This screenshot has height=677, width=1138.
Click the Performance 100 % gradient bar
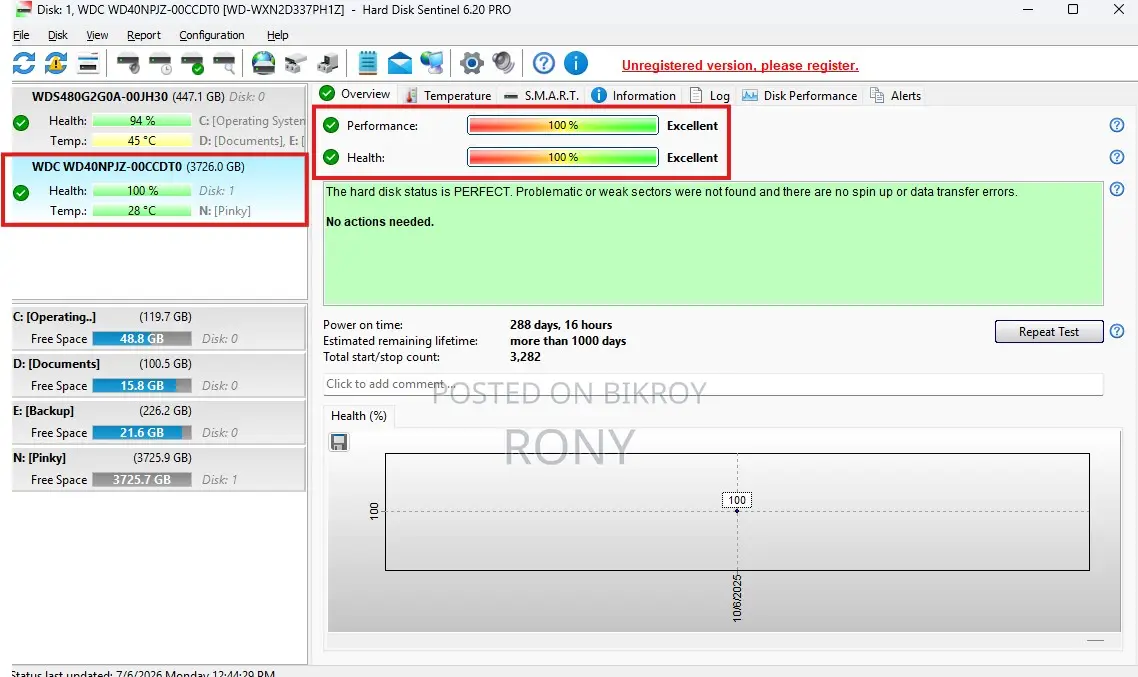(562, 125)
